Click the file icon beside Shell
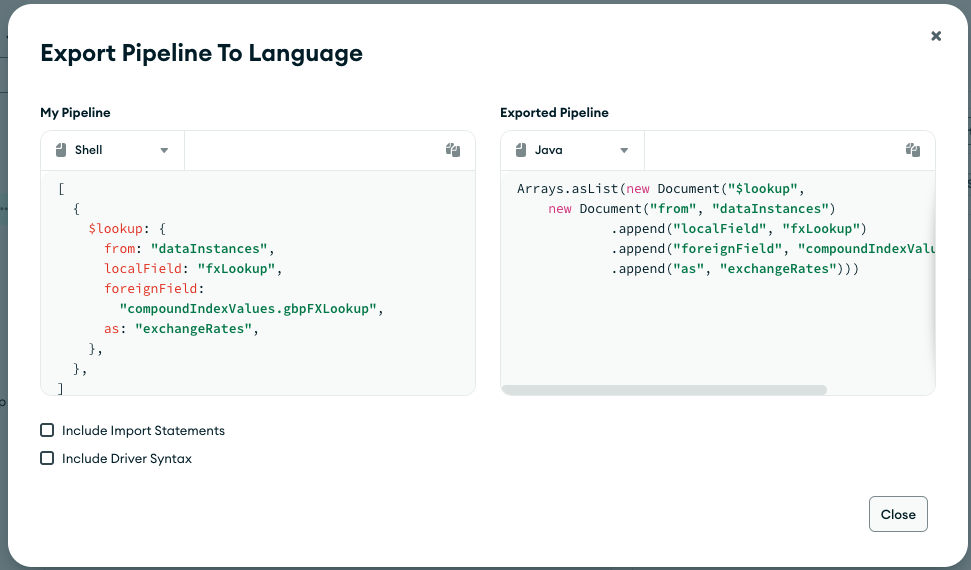 [61, 150]
